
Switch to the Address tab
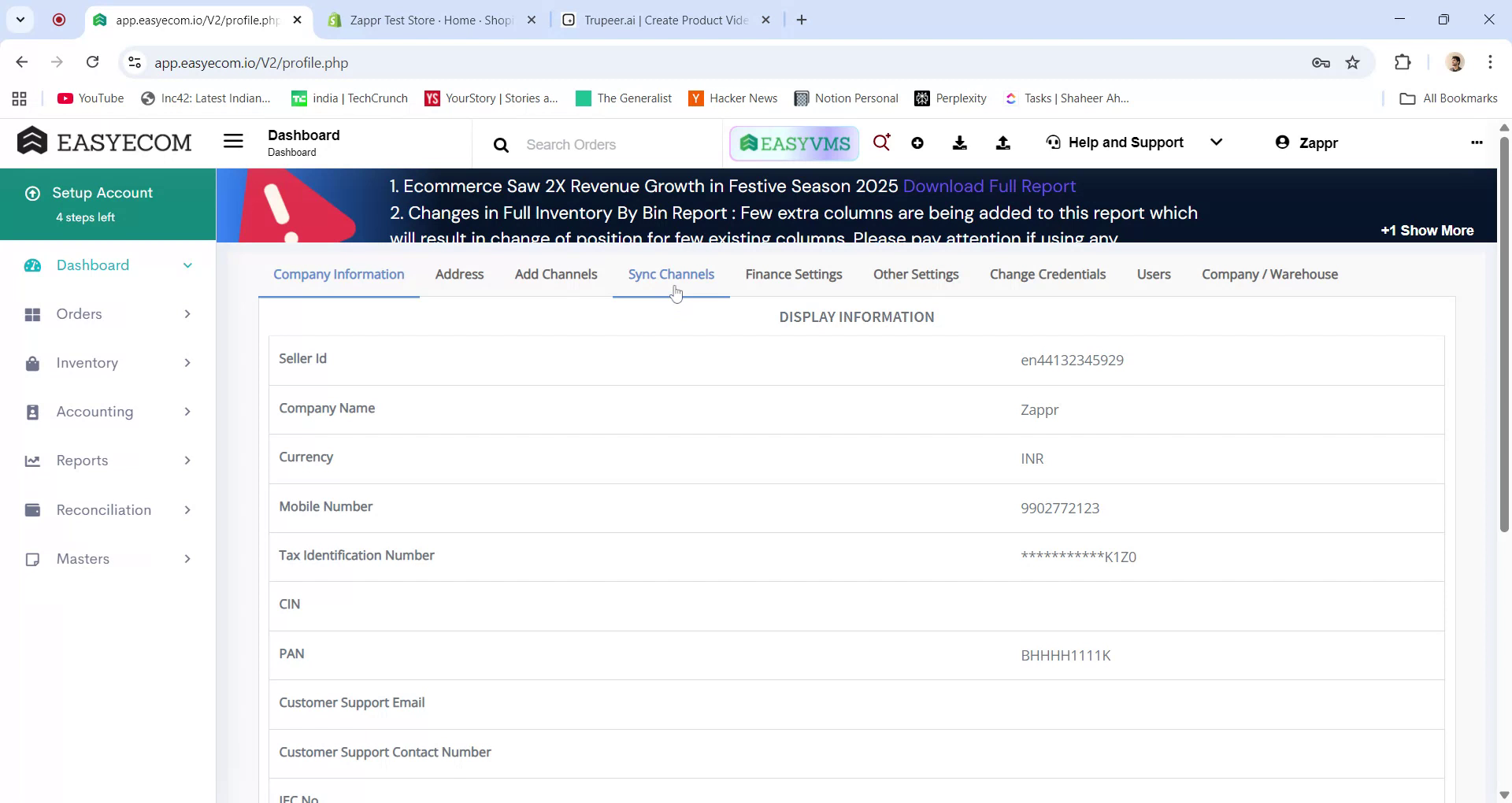point(459,274)
